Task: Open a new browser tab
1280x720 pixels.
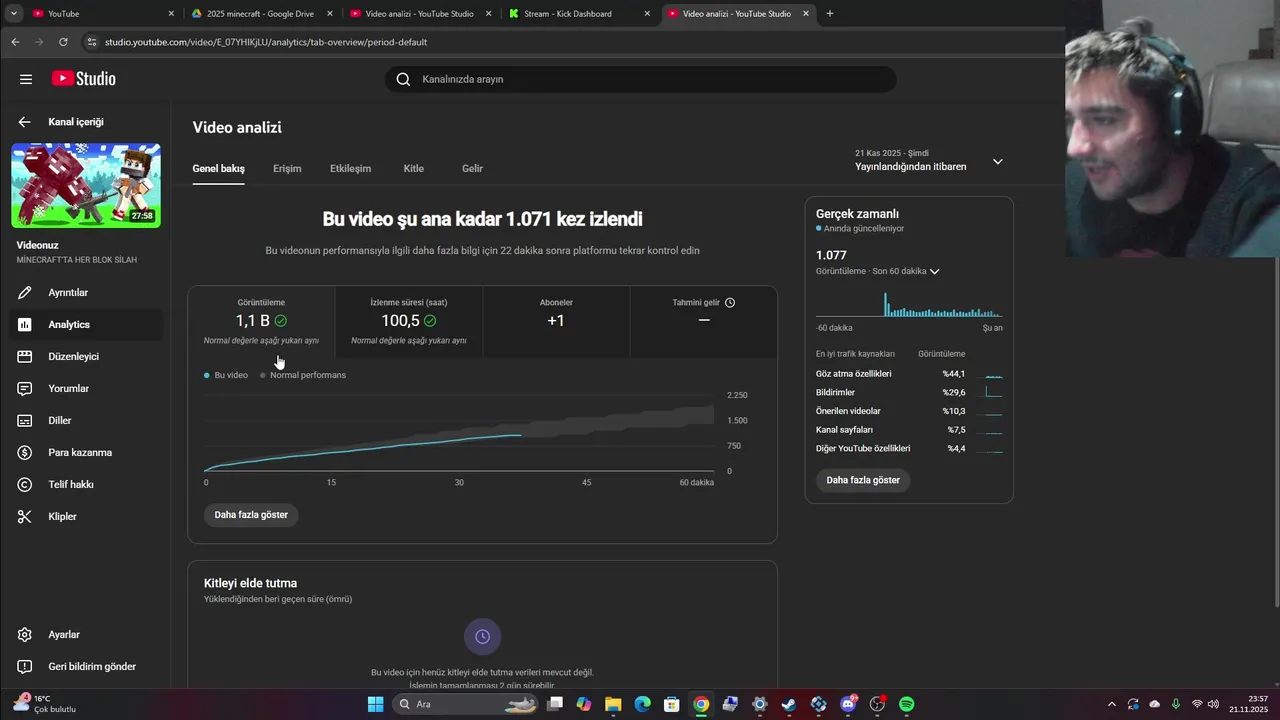Action: 830,14
